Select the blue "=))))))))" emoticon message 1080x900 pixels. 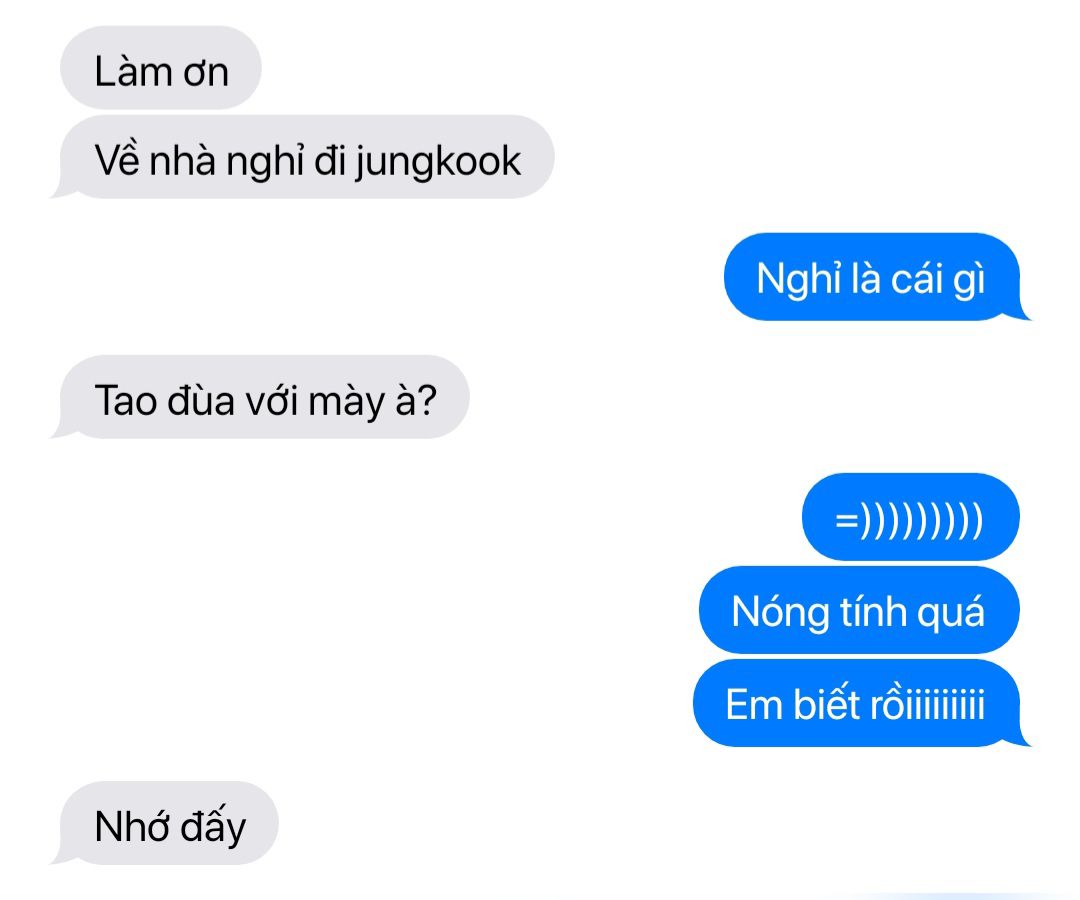pos(910,516)
